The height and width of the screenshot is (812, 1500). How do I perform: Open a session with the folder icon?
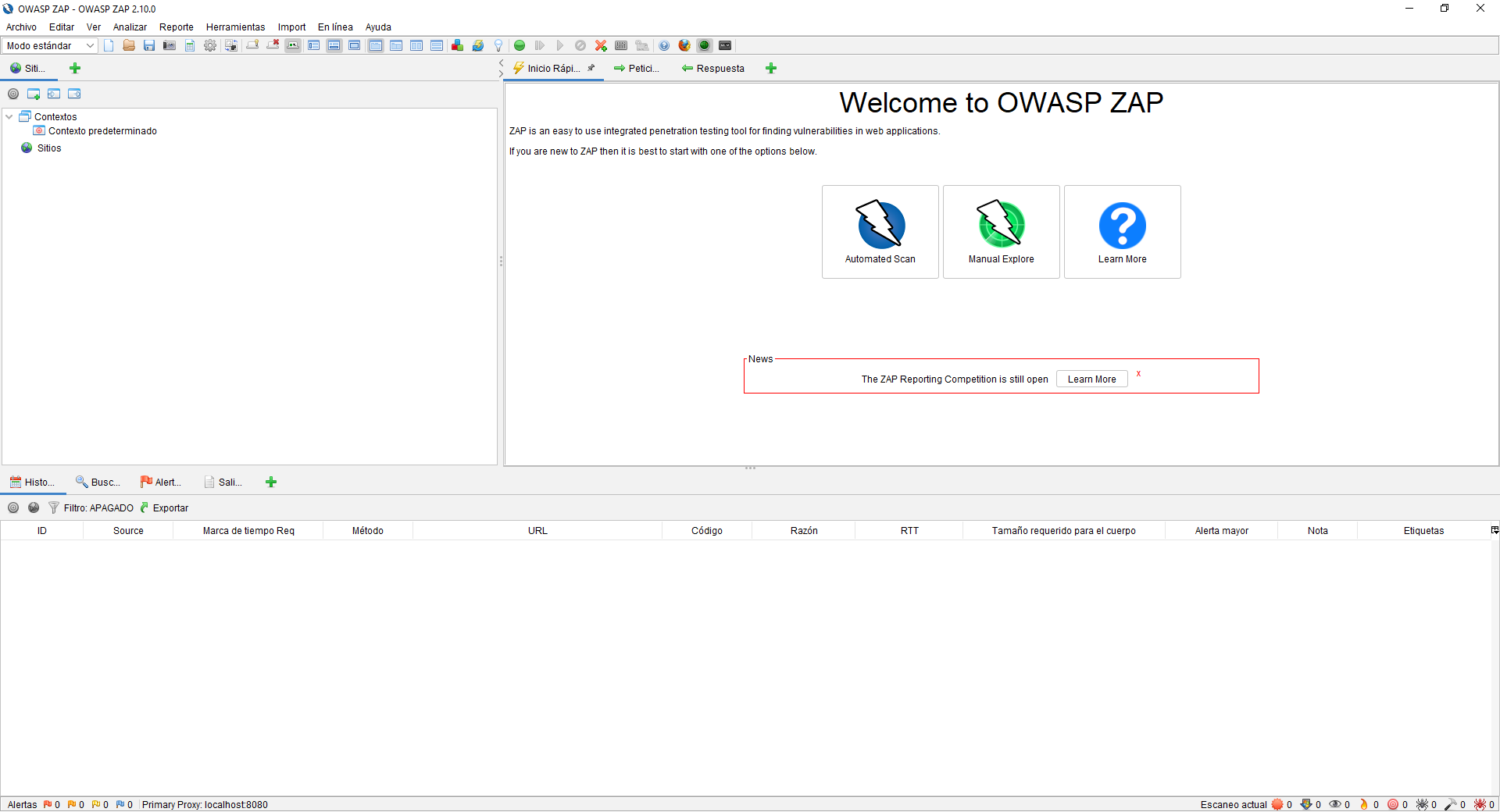tap(129, 45)
